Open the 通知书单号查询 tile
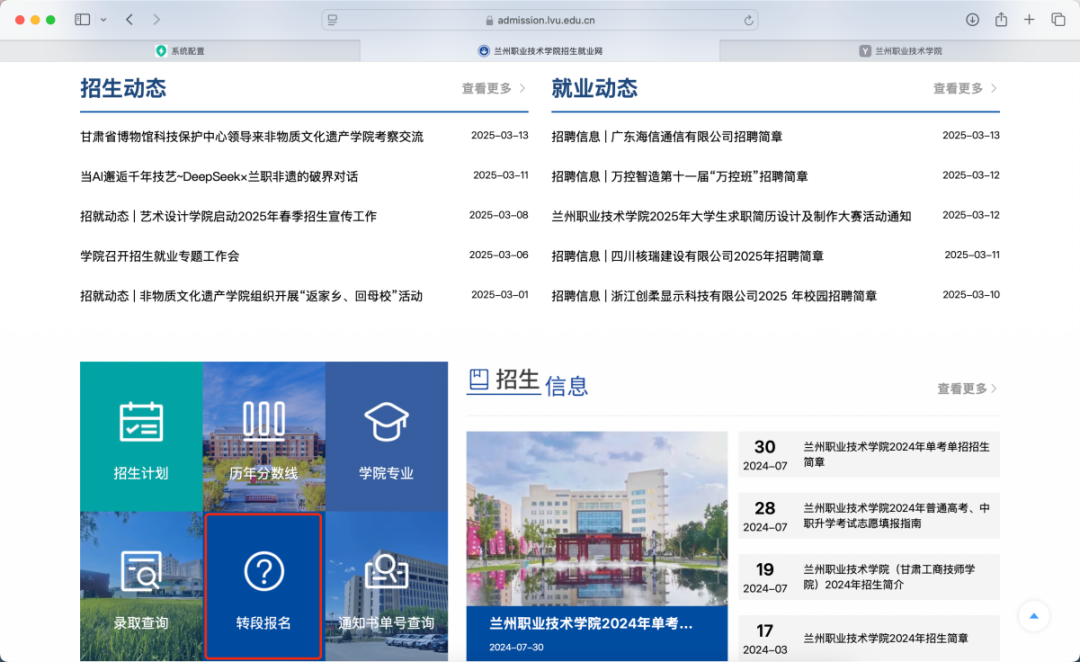The image size is (1080, 662). click(386, 586)
